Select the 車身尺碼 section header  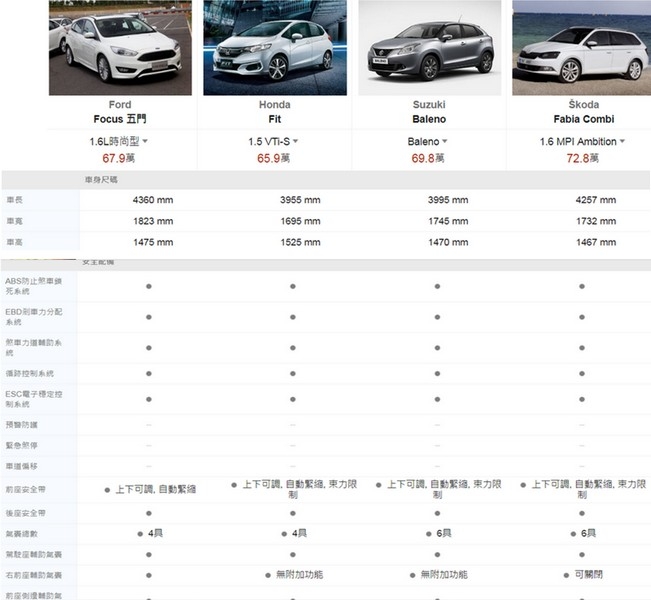pyautogui.click(x=101, y=180)
